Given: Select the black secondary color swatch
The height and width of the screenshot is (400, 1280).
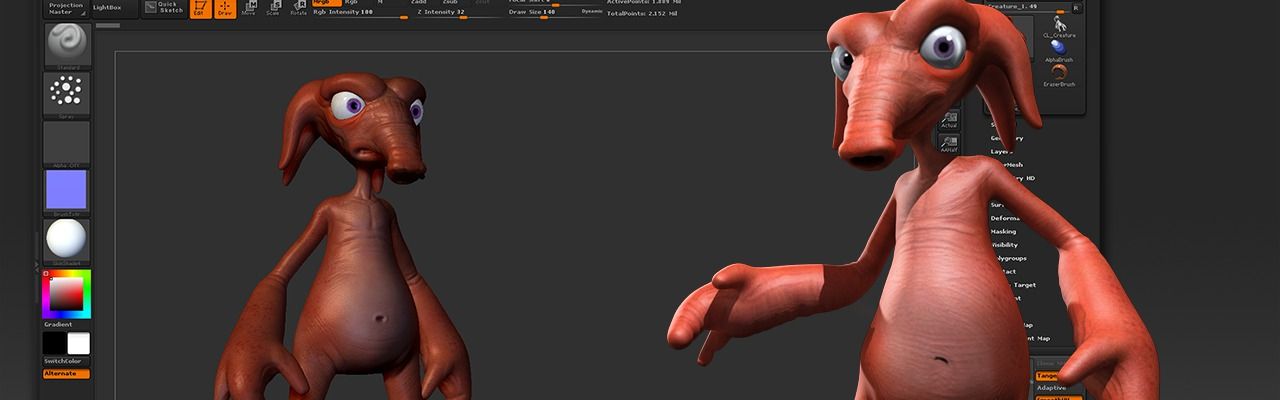Looking at the screenshot, I should pyautogui.click(x=55, y=344).
